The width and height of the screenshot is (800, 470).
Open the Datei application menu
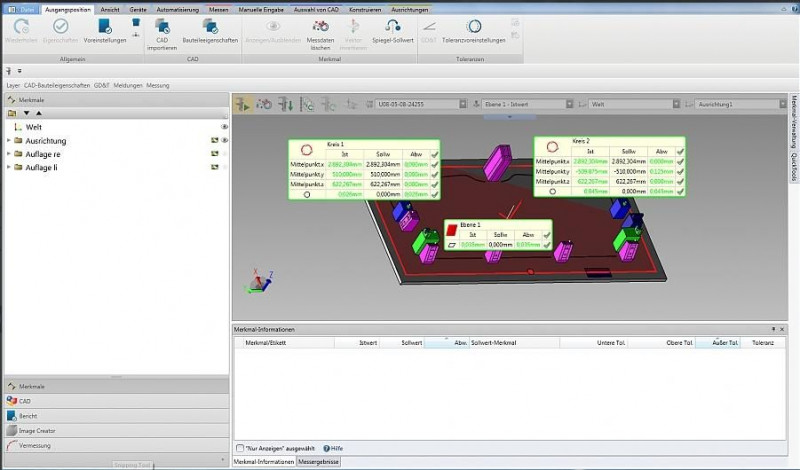(21, 10)
